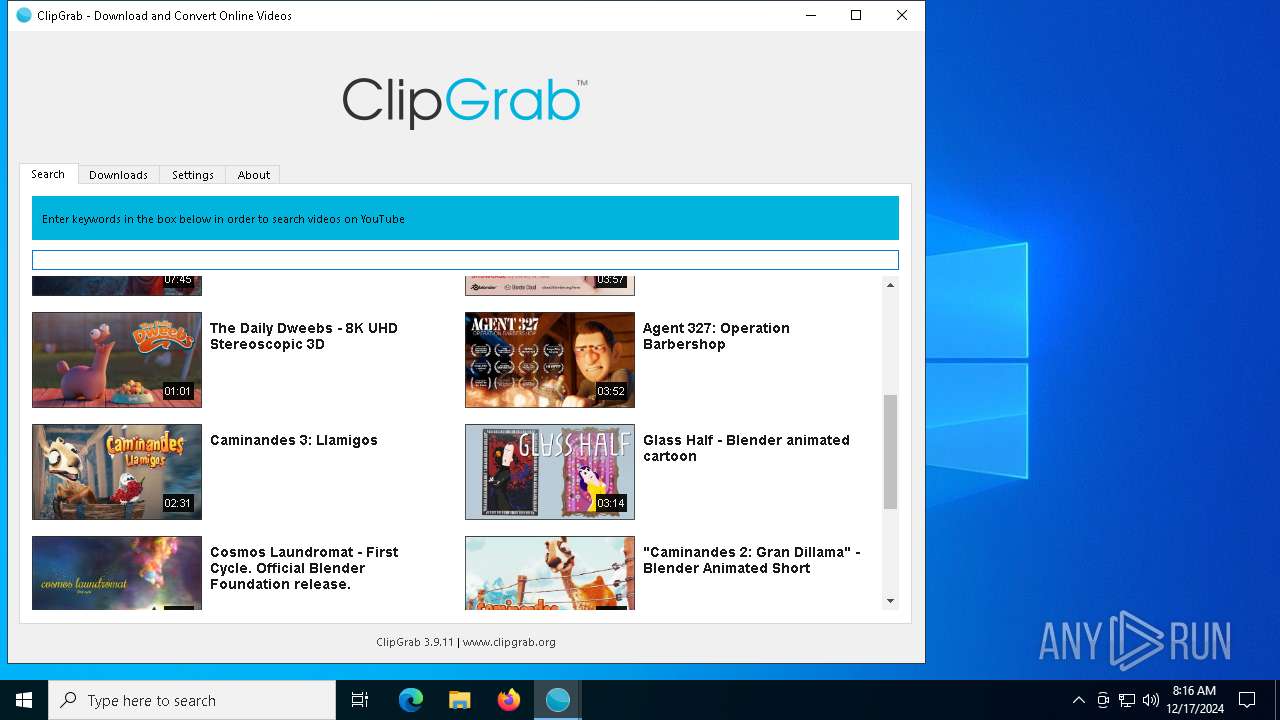
Task: Click the tray icon left of the network icon
Action: [1103, 700]
